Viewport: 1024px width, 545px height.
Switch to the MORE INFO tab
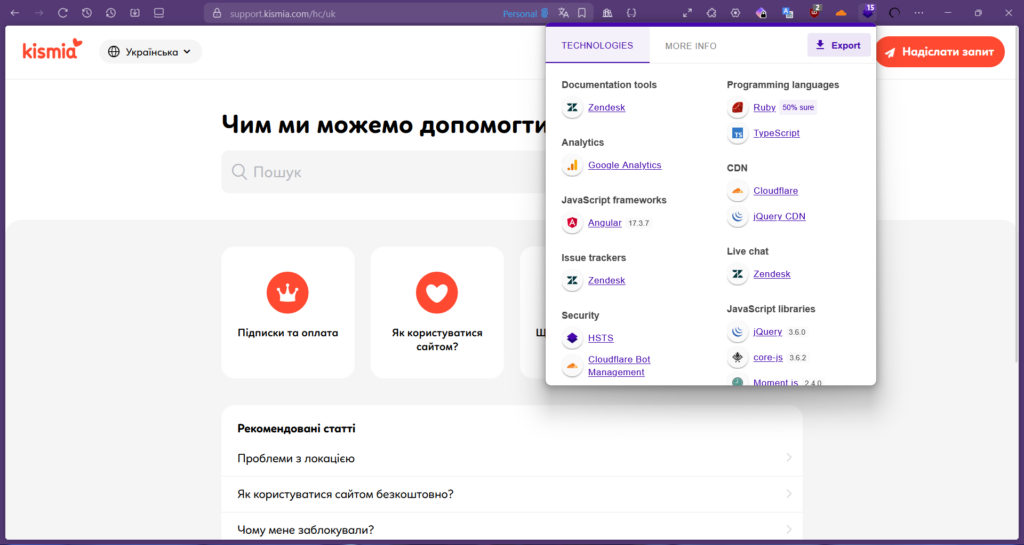690,46
